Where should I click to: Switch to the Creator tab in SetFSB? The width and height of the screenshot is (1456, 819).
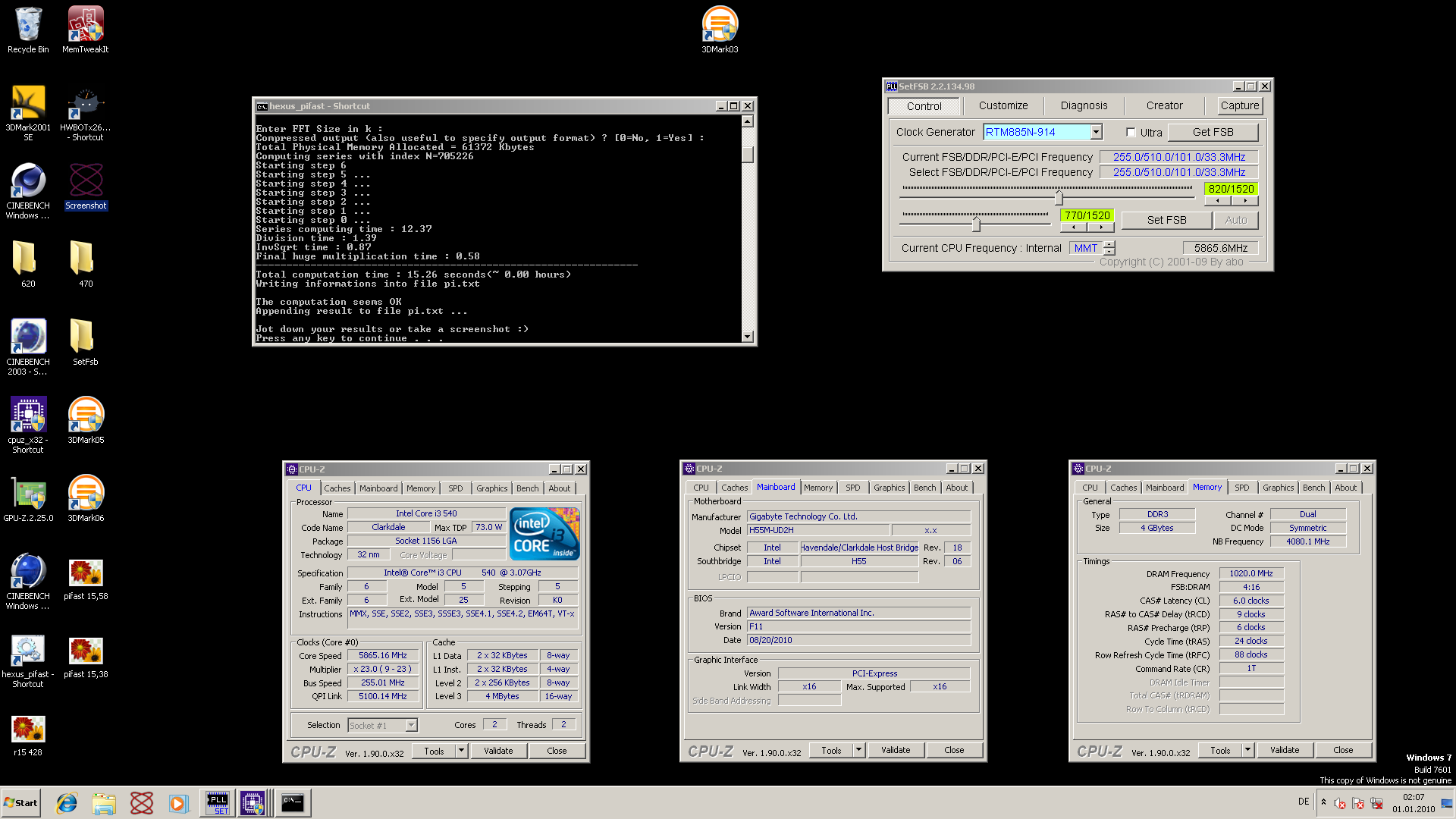[1164, 106]
